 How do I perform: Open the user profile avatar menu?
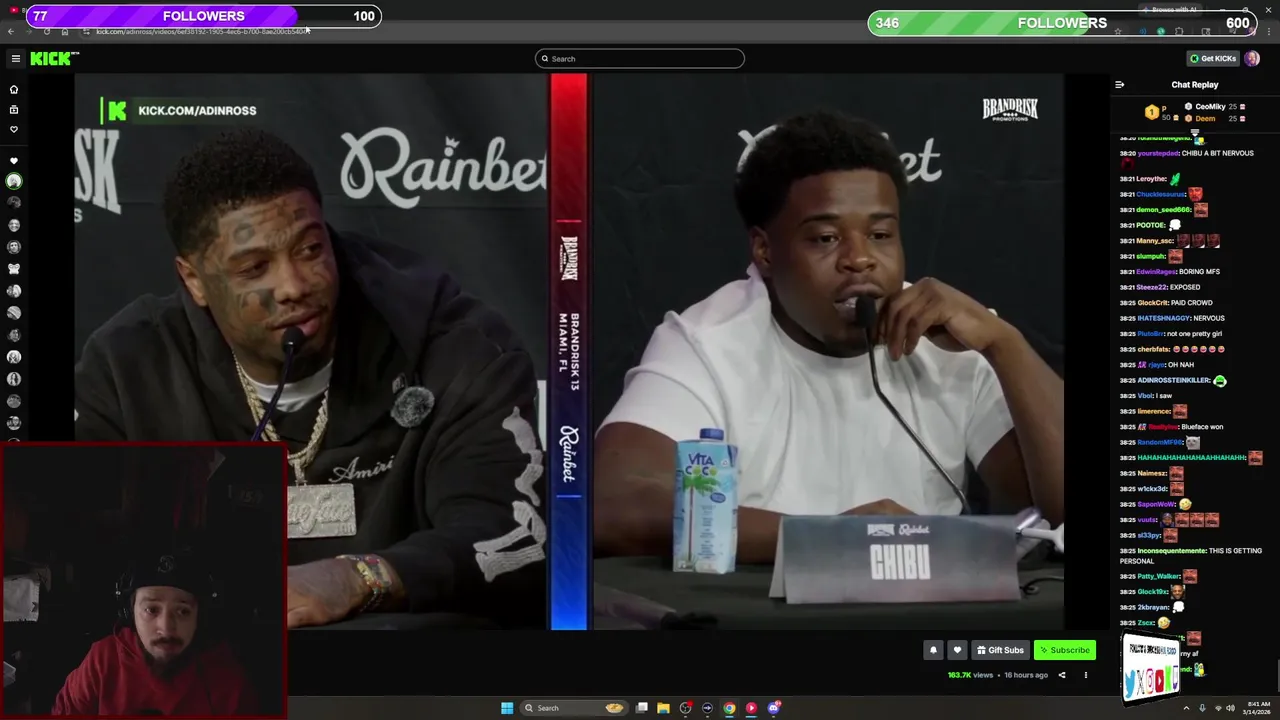tap(1252, 59)
